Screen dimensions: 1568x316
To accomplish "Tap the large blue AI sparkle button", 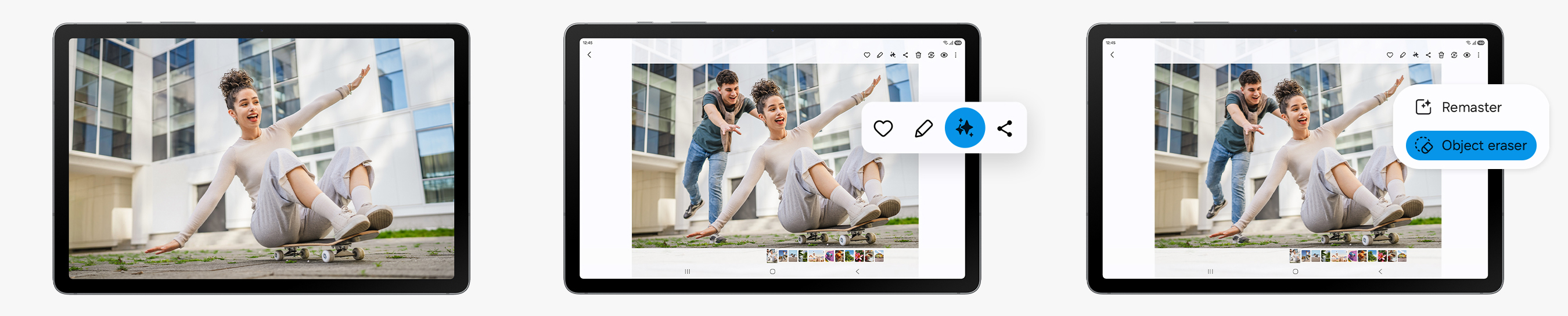I will click(x=964, y=128).
